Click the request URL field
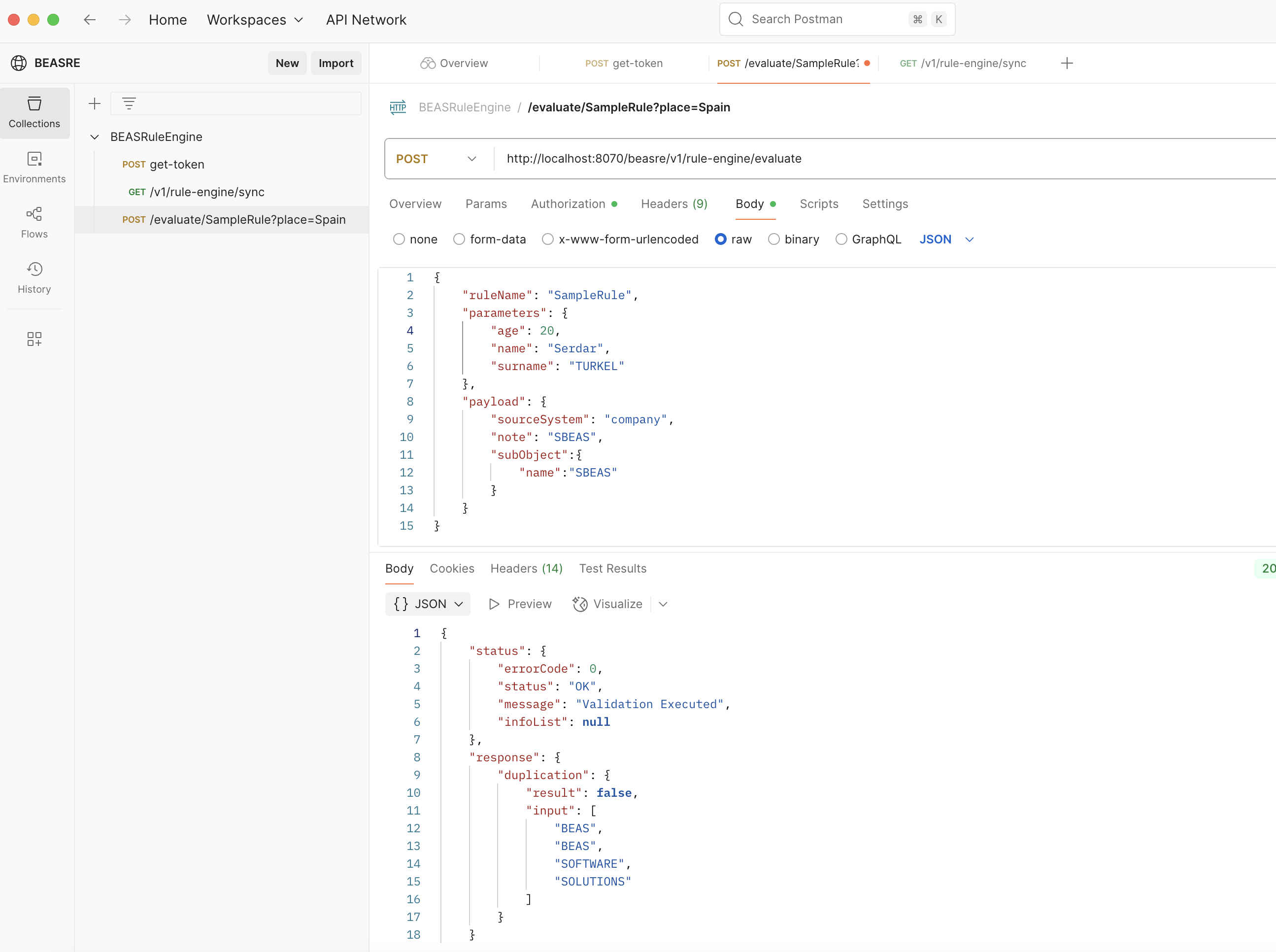1276x952 pixels. coord(885,159)
